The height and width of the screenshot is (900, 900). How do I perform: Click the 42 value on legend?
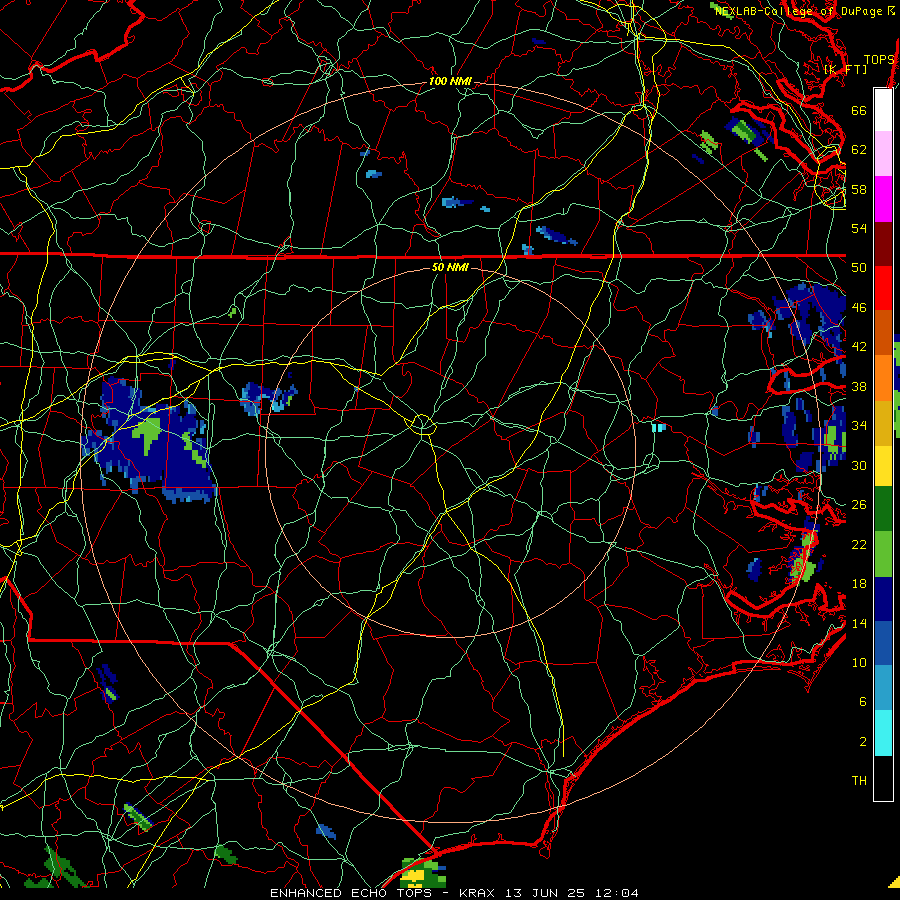(x=859, y=347)
